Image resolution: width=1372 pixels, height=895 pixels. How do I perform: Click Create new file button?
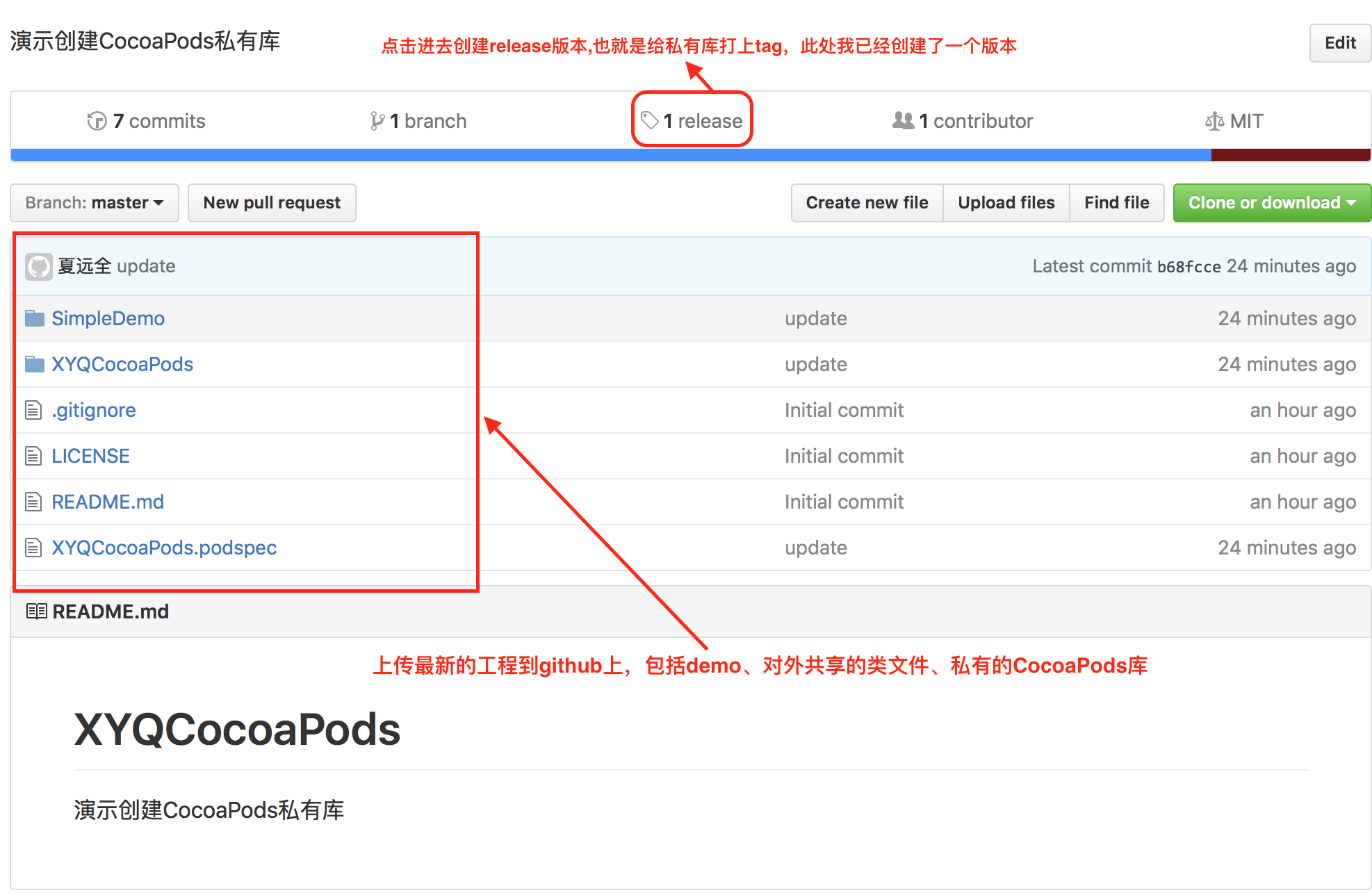867,203
